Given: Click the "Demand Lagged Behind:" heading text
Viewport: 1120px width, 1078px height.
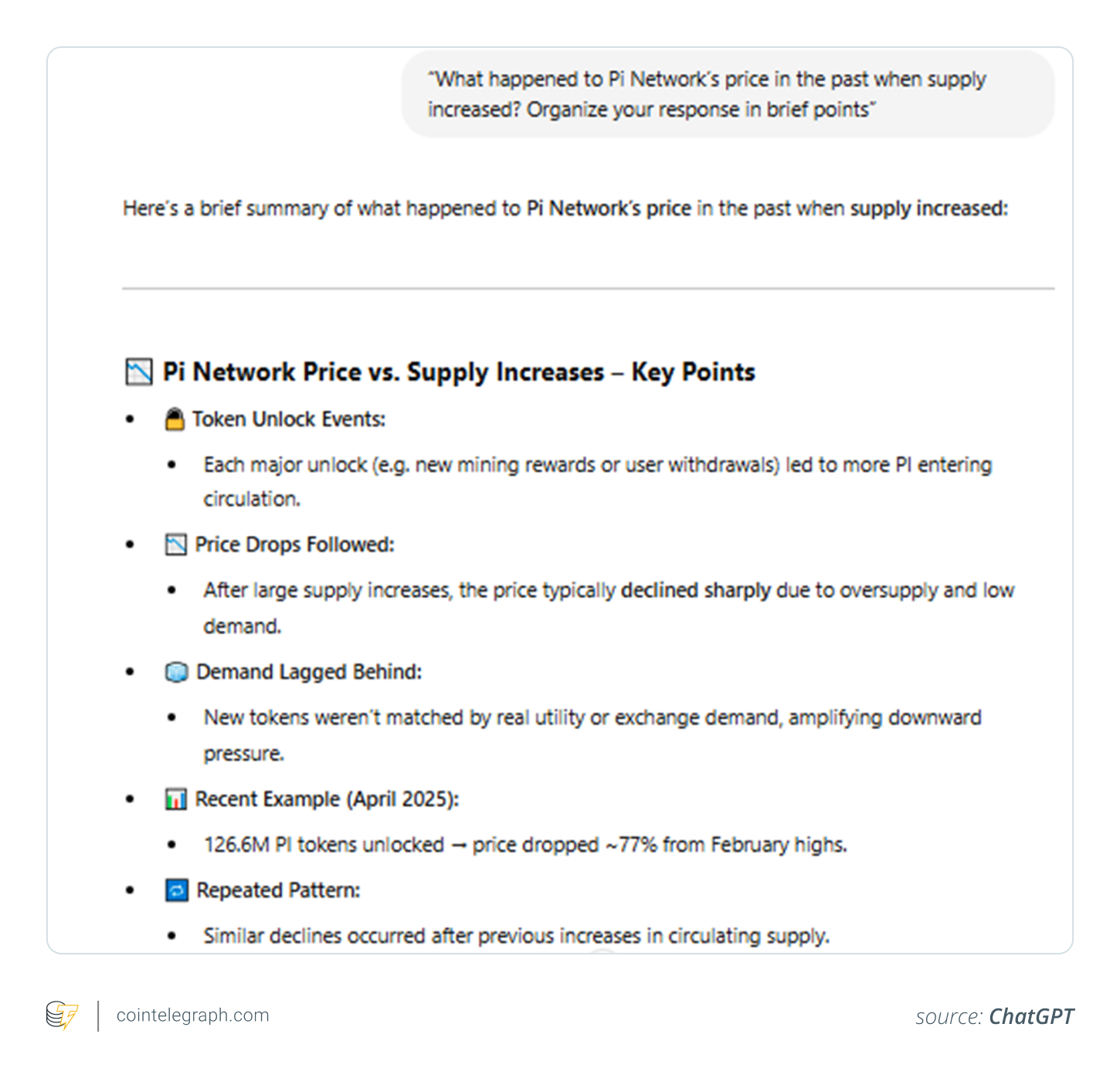Looking at the screenshot, I should click(x=309, y=673).
